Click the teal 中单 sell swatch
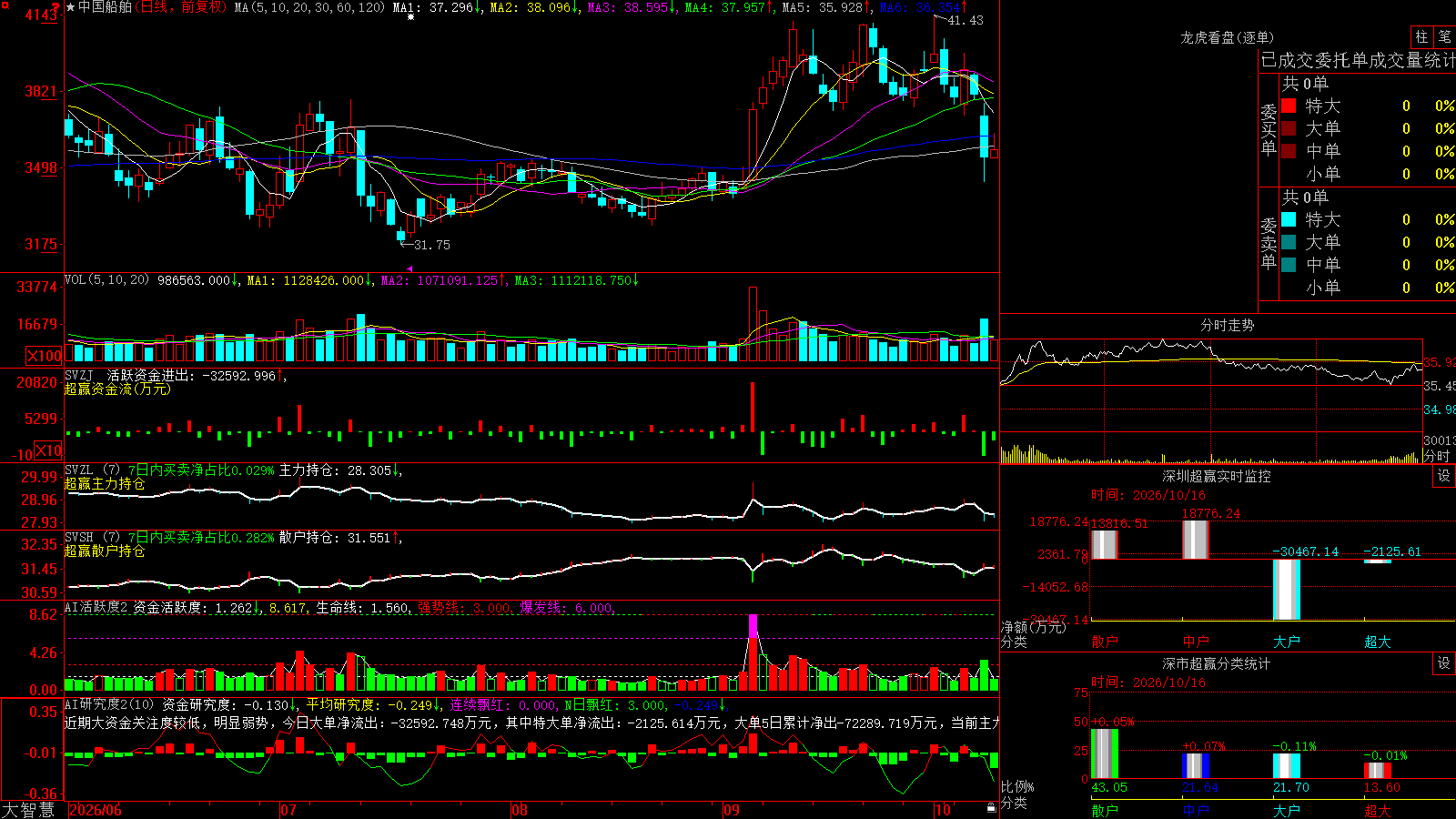Image resolution: width=1456 pixels, height=819 pixels. (x=1289, y=265)
